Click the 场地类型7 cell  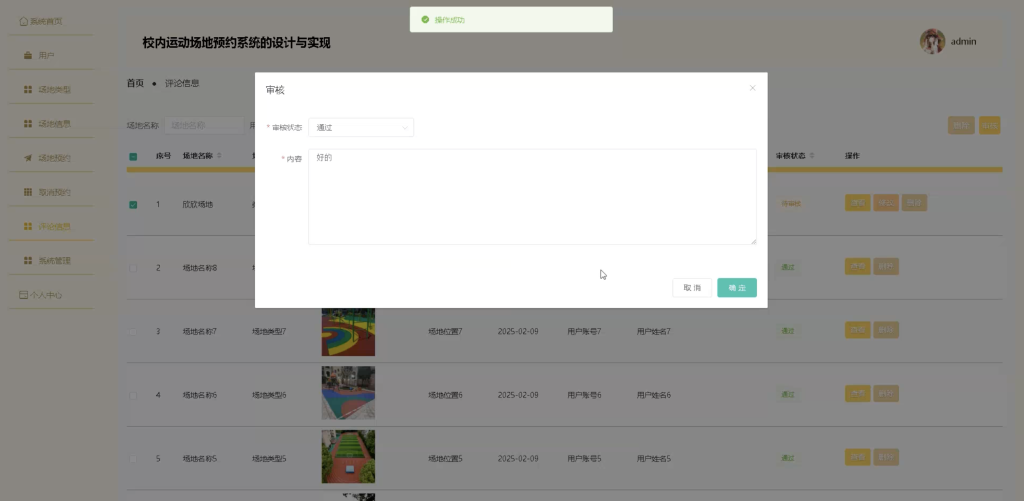[269, 331]
